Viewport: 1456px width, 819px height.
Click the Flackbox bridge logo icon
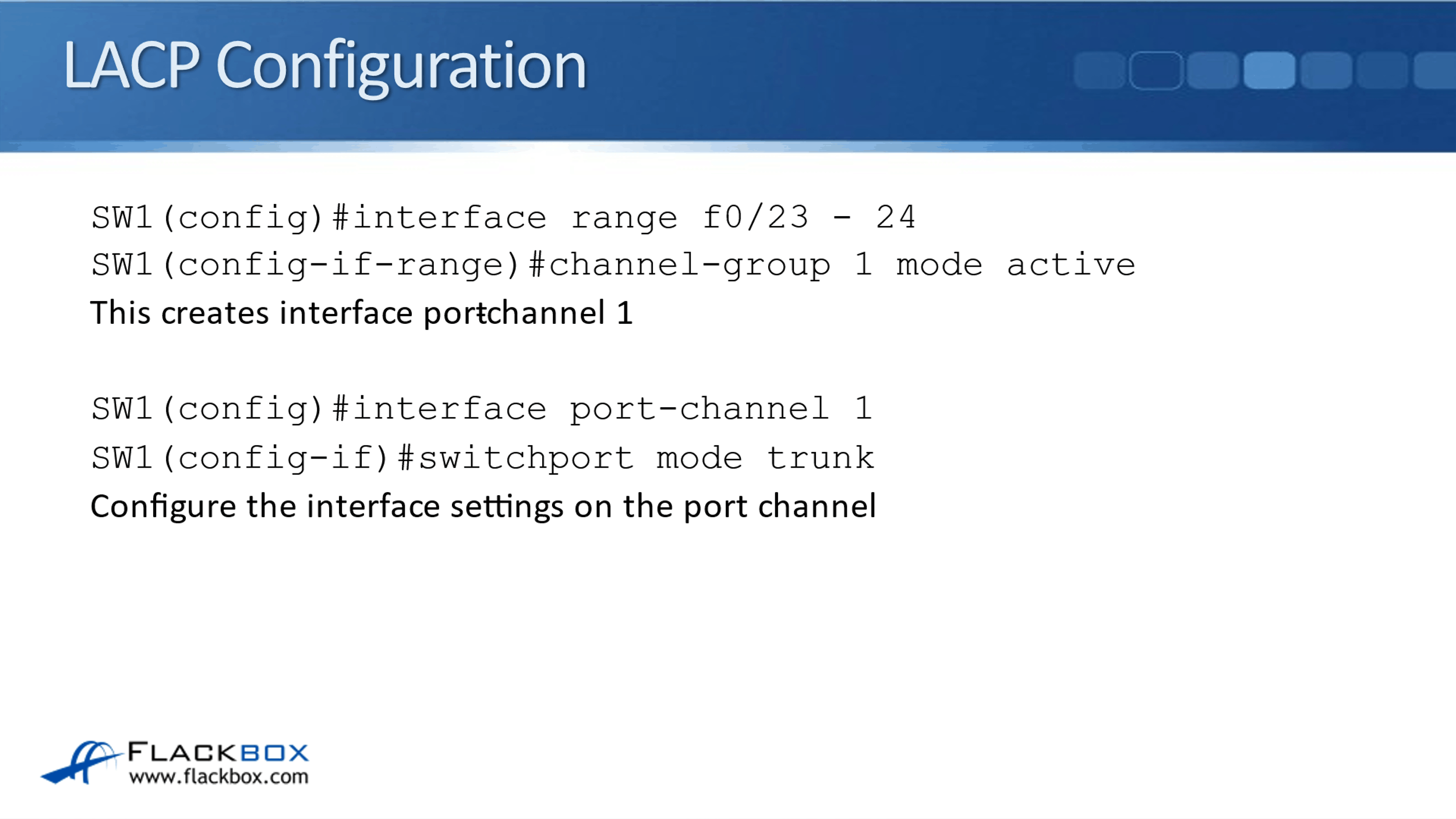click(x=82, y=762)
